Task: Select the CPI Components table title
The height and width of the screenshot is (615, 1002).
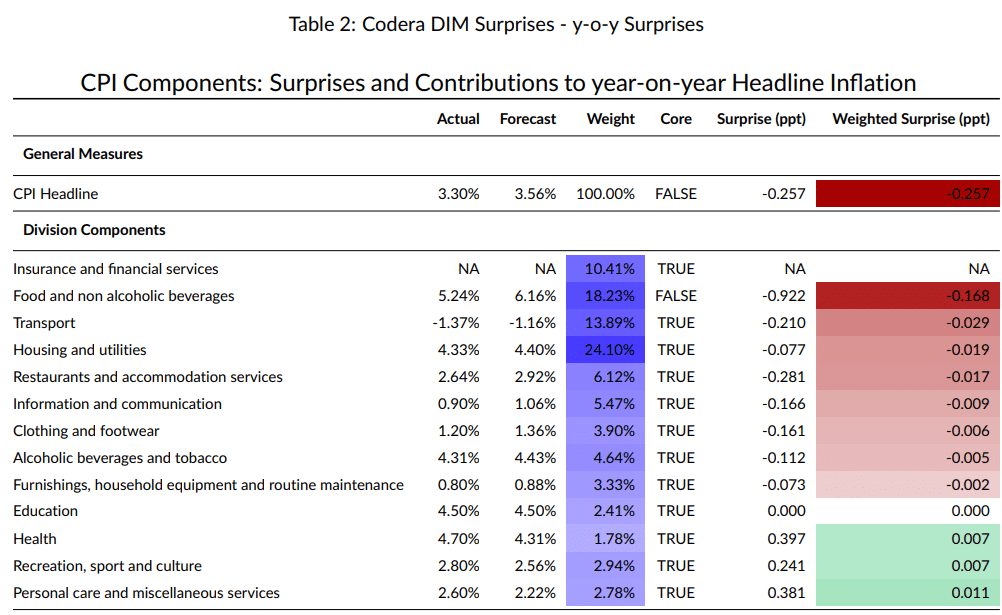Action: [498, 82]
